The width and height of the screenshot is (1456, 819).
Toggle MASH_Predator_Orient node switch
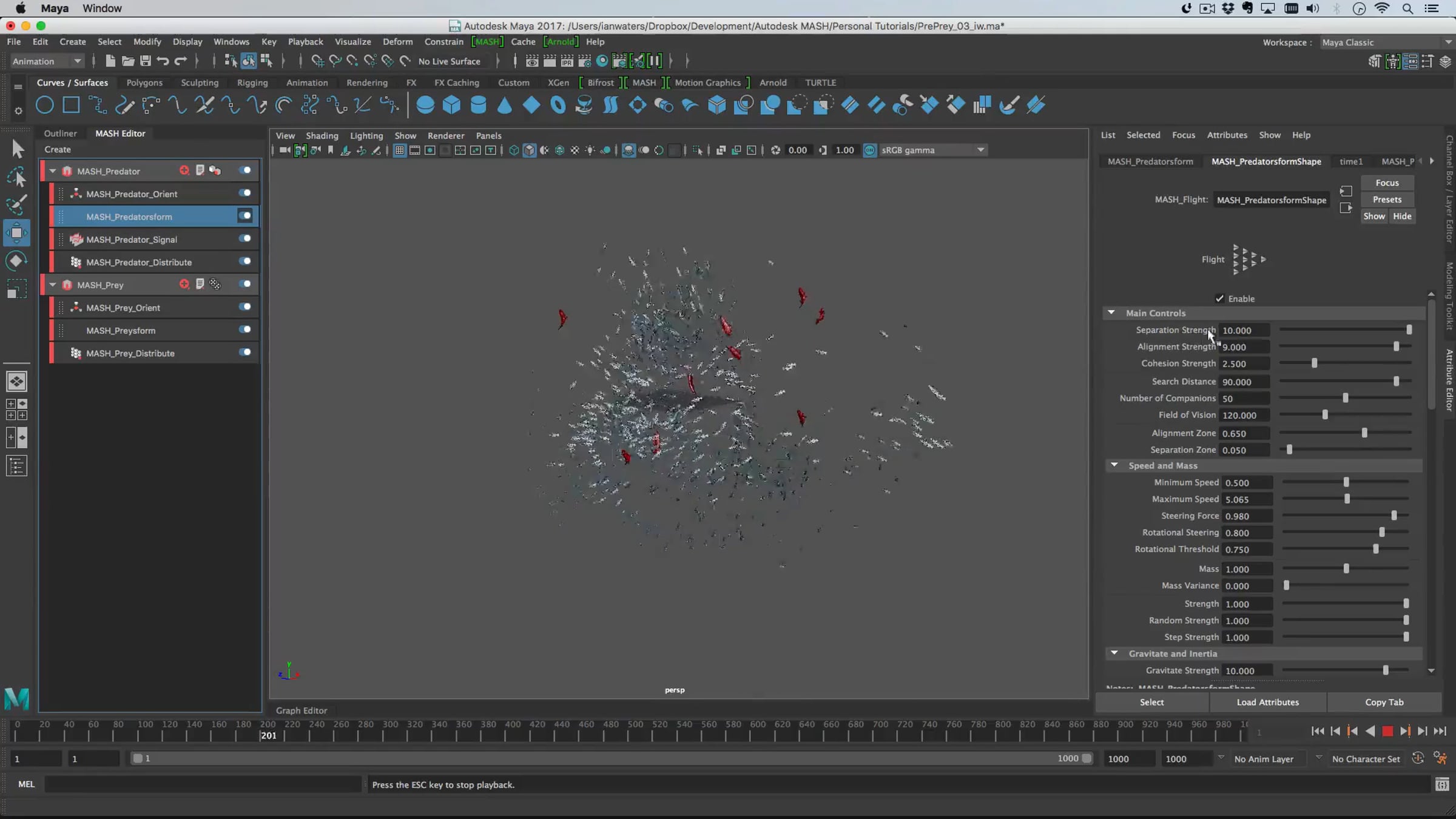coord(245,193)
